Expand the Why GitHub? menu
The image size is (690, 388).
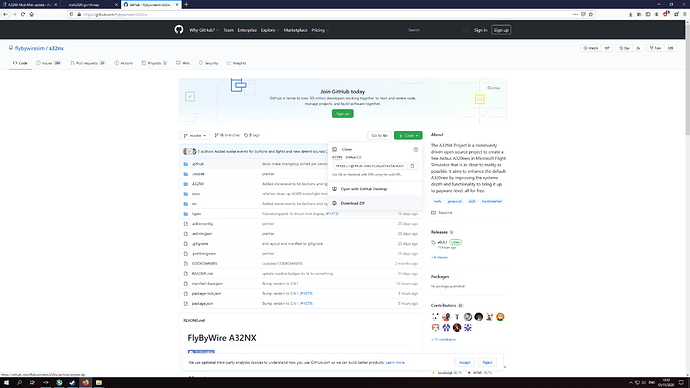click(204, 30)
